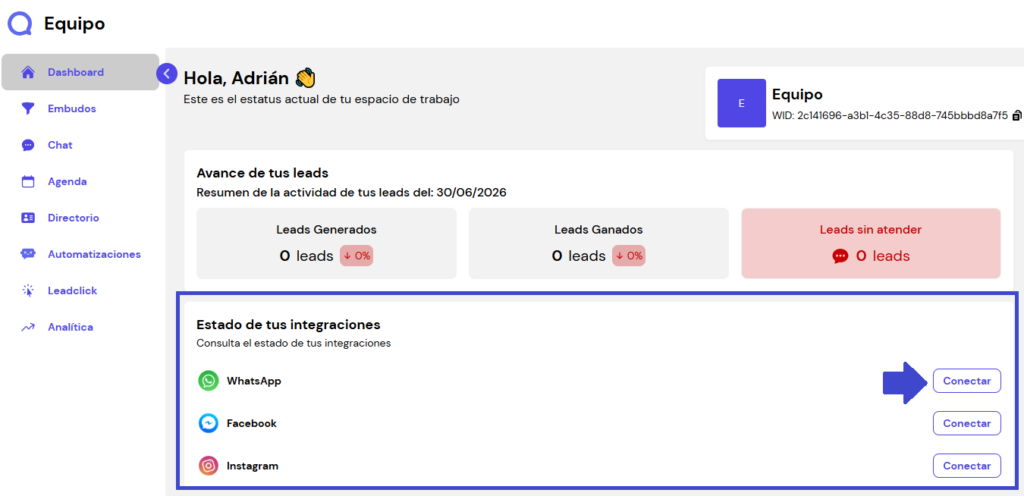Click the Instagram logo icon

[x=208, y=466]
